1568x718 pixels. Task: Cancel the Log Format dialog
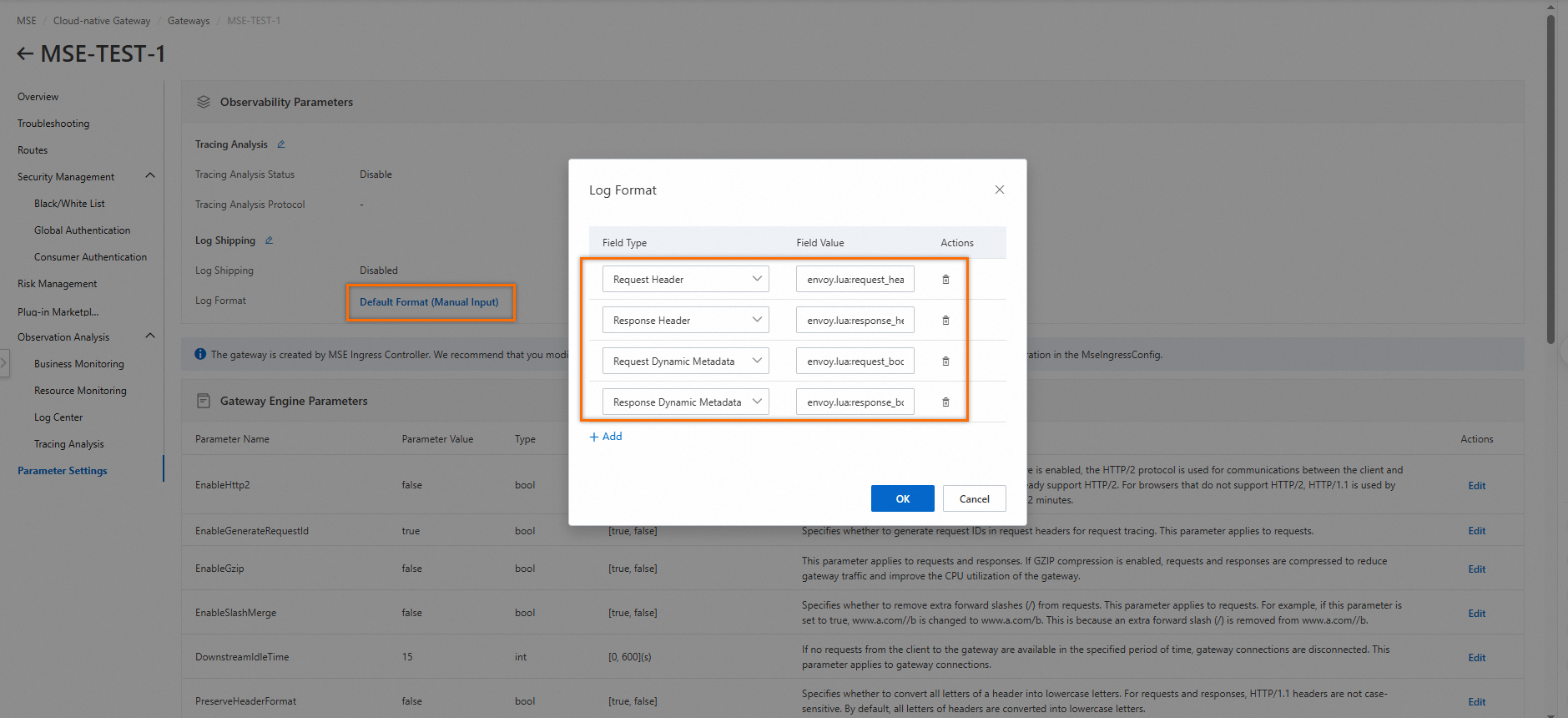point(974,498)
